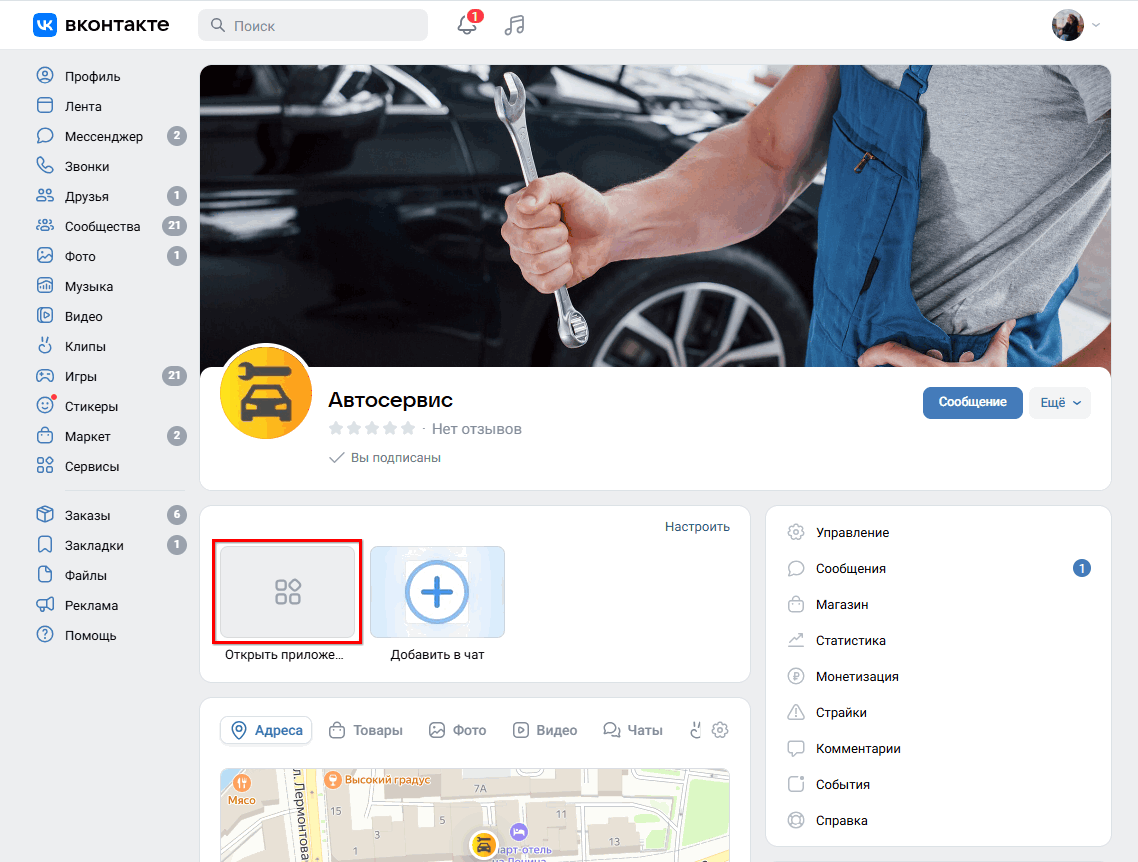This screenshot has height=862, width=1138.
Task: Switch to the 'Товары' tab
Action: tap(366, 730)
